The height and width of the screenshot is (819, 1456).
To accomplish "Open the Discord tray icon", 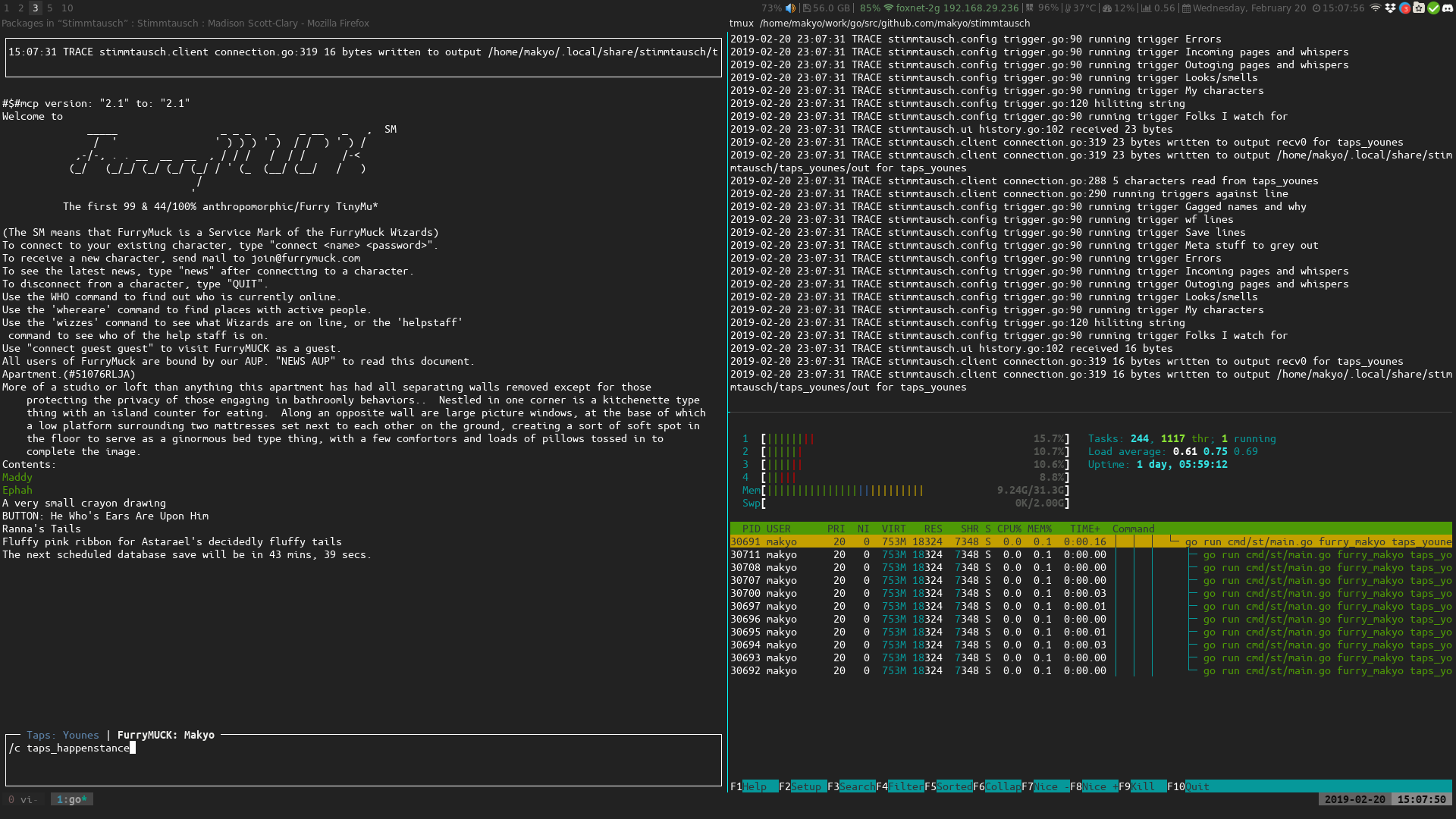I will [1448, 8].
